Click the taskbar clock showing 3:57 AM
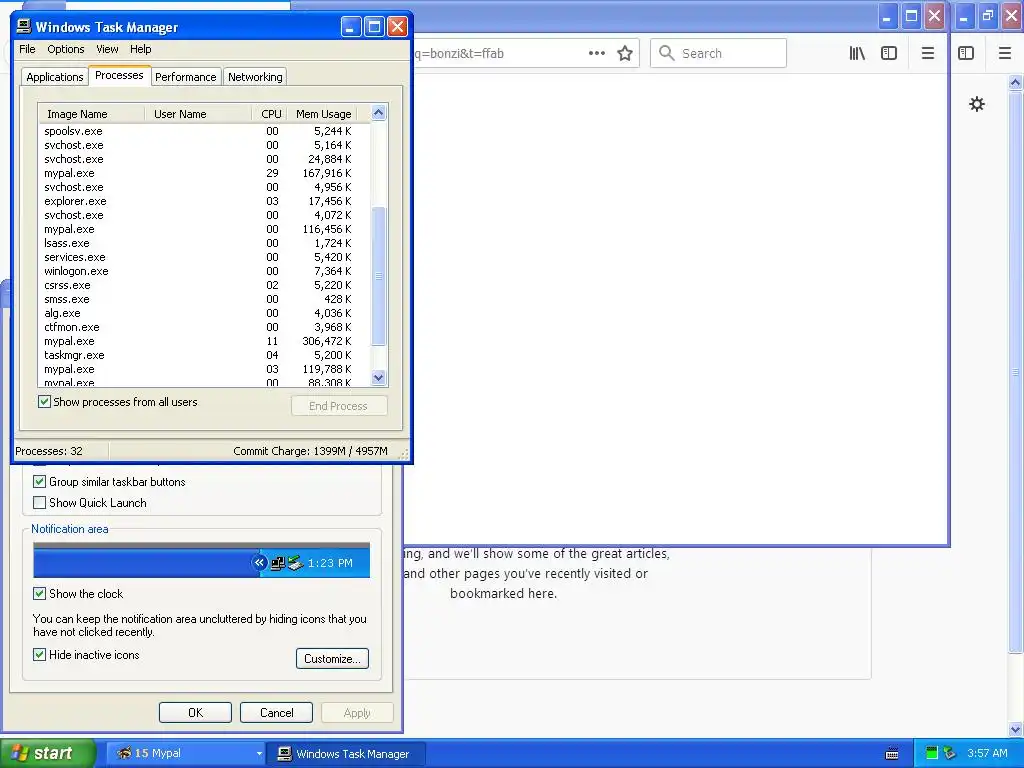This screenshot has height=768, width=1024. coord(987,754)
